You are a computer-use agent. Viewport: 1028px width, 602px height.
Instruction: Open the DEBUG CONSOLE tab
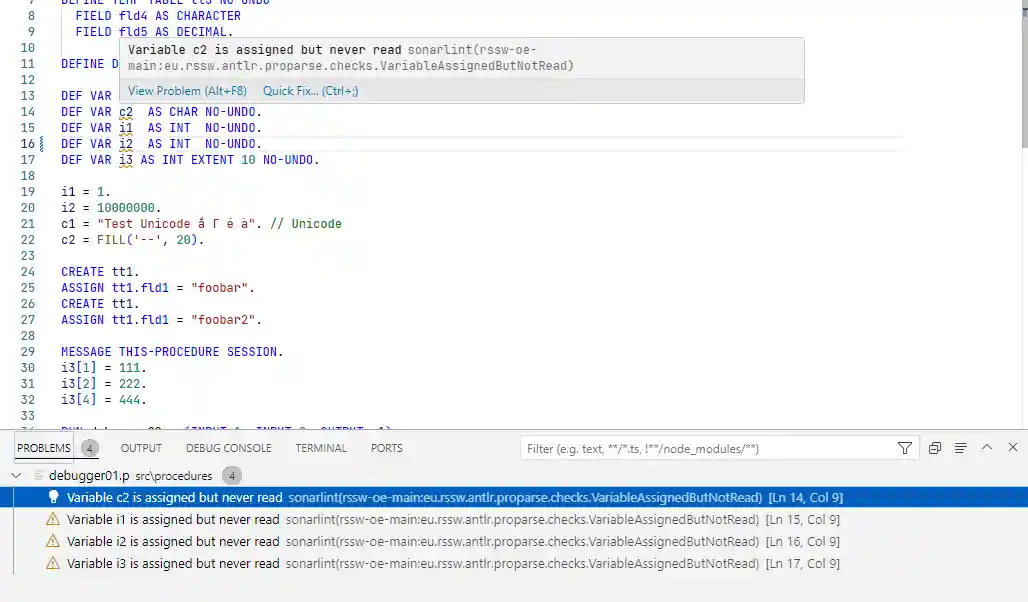(x=228, y=449)
